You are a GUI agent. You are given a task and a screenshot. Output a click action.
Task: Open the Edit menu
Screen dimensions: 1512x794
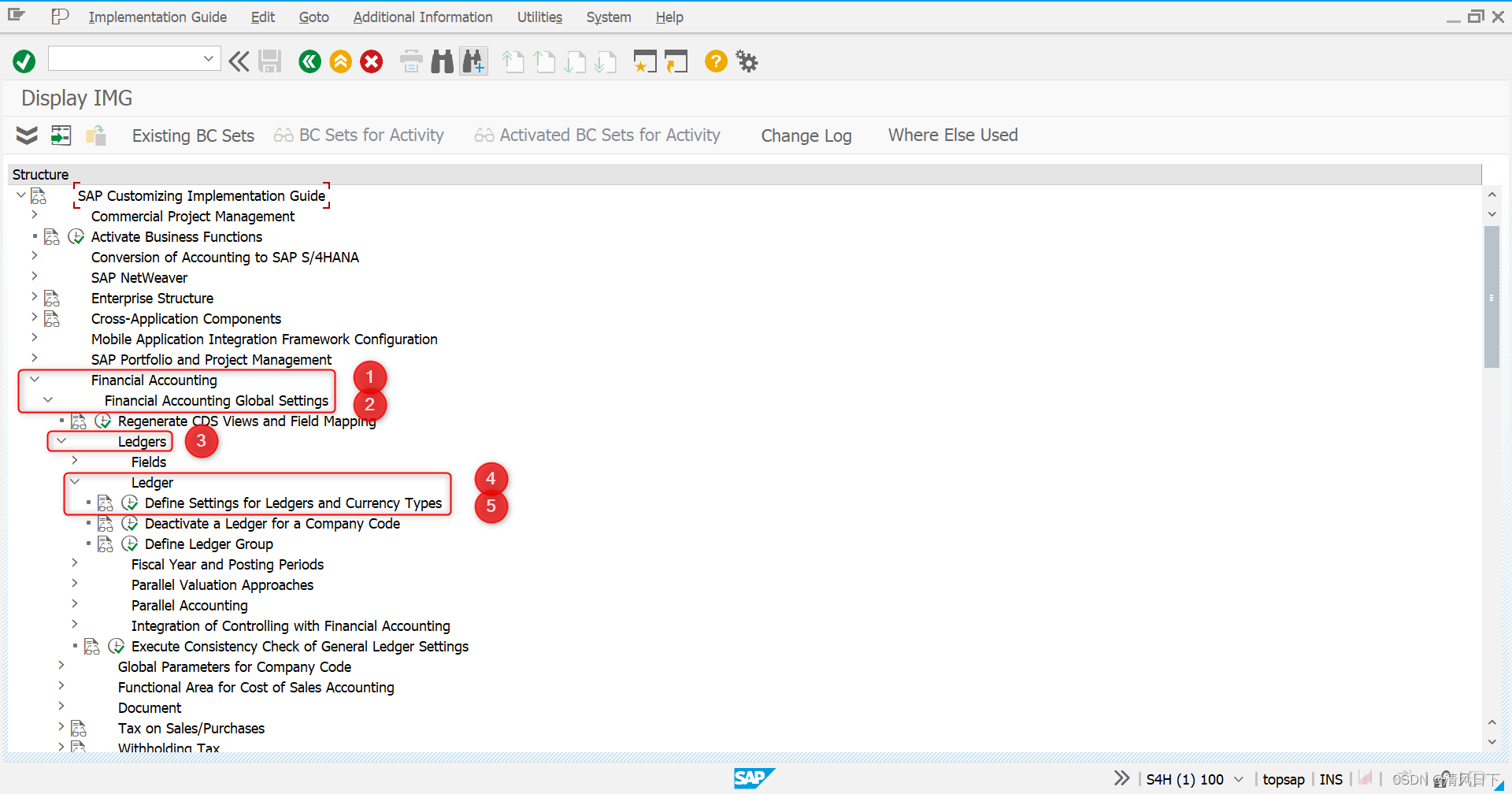click(x=263, y=17)
